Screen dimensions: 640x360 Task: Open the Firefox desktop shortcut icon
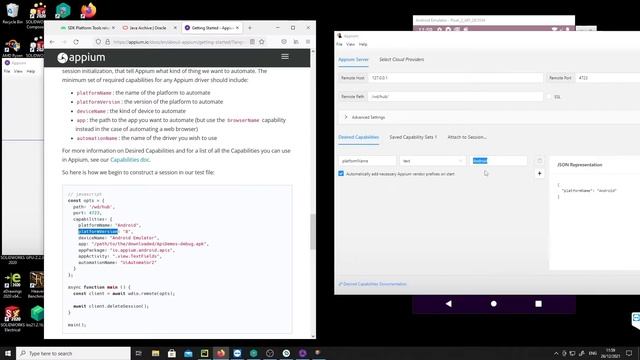tap(88, 11)
